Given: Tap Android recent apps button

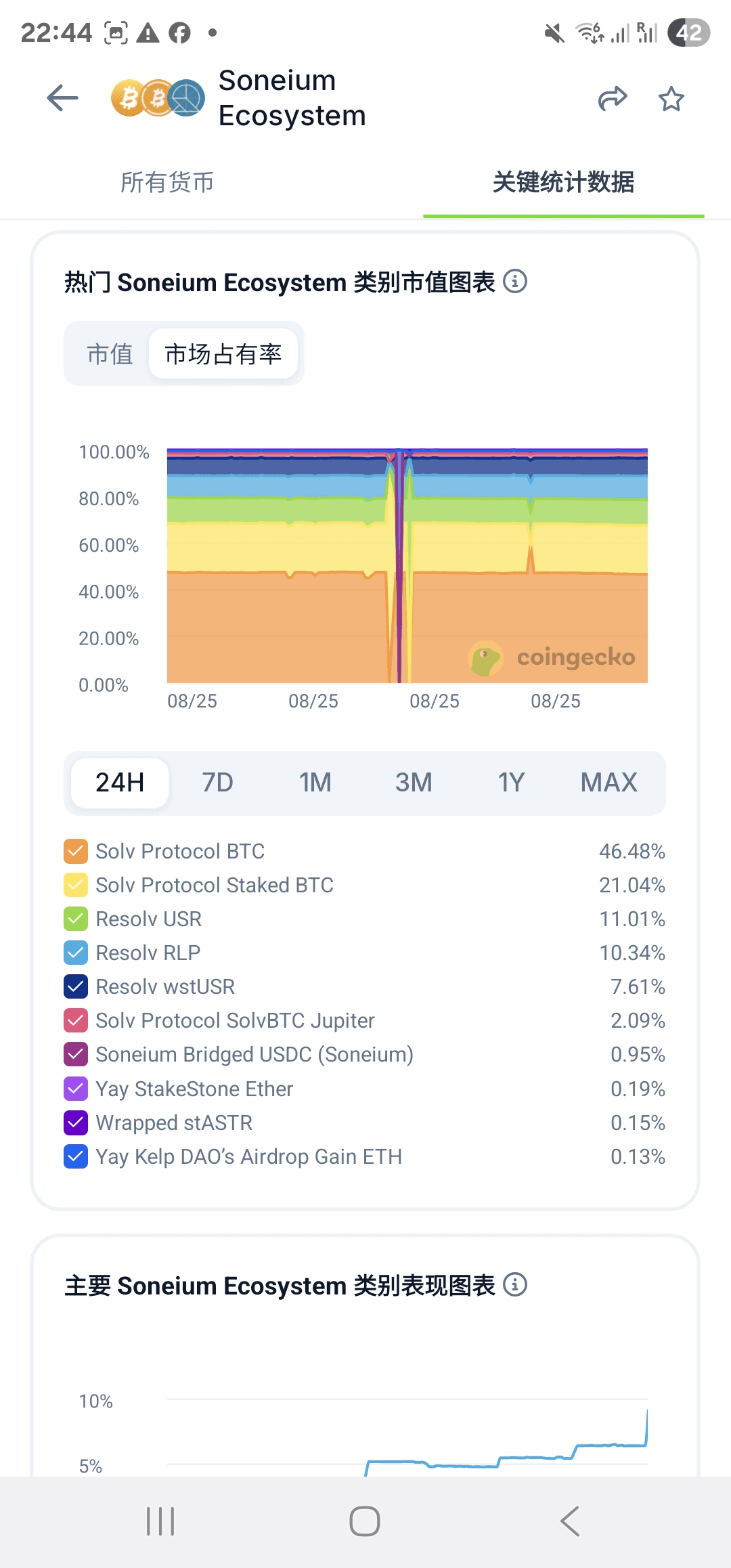Looking at the screenshot, I should [160, 1521].
